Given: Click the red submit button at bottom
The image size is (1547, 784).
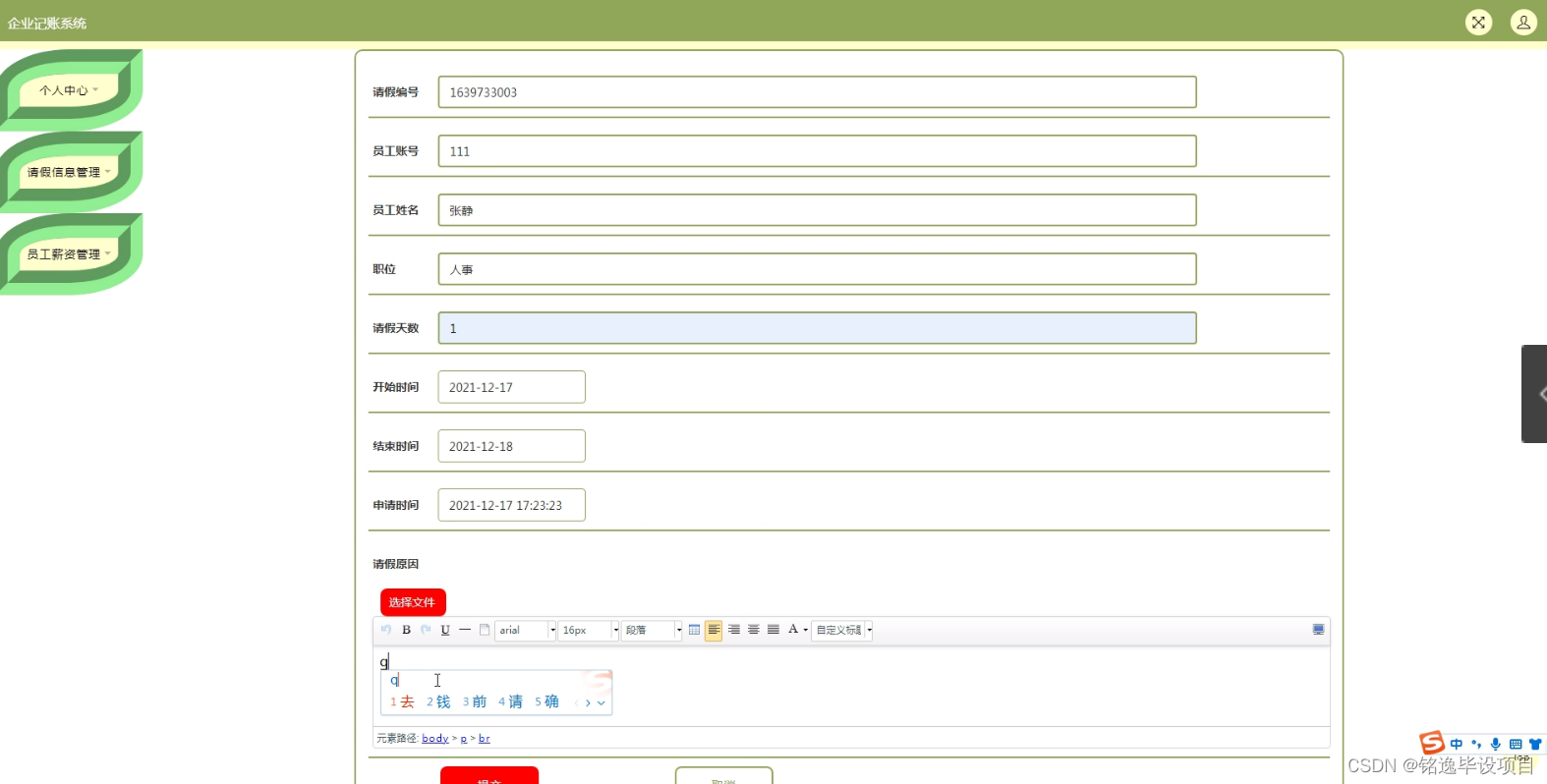Looking at the screenshot, I should (489, 775).
